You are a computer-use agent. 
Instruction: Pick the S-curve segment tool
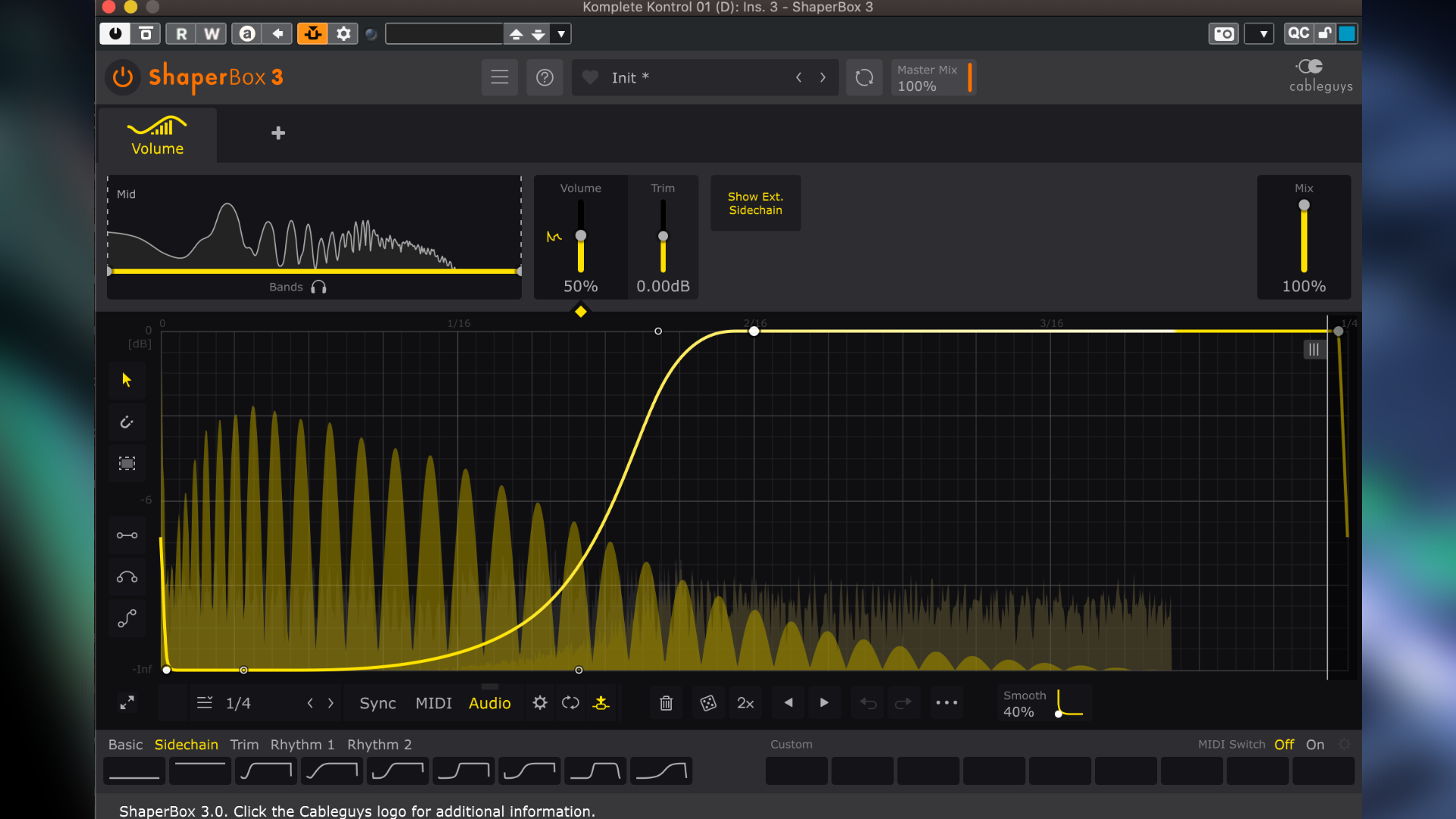tap(127, 619)
